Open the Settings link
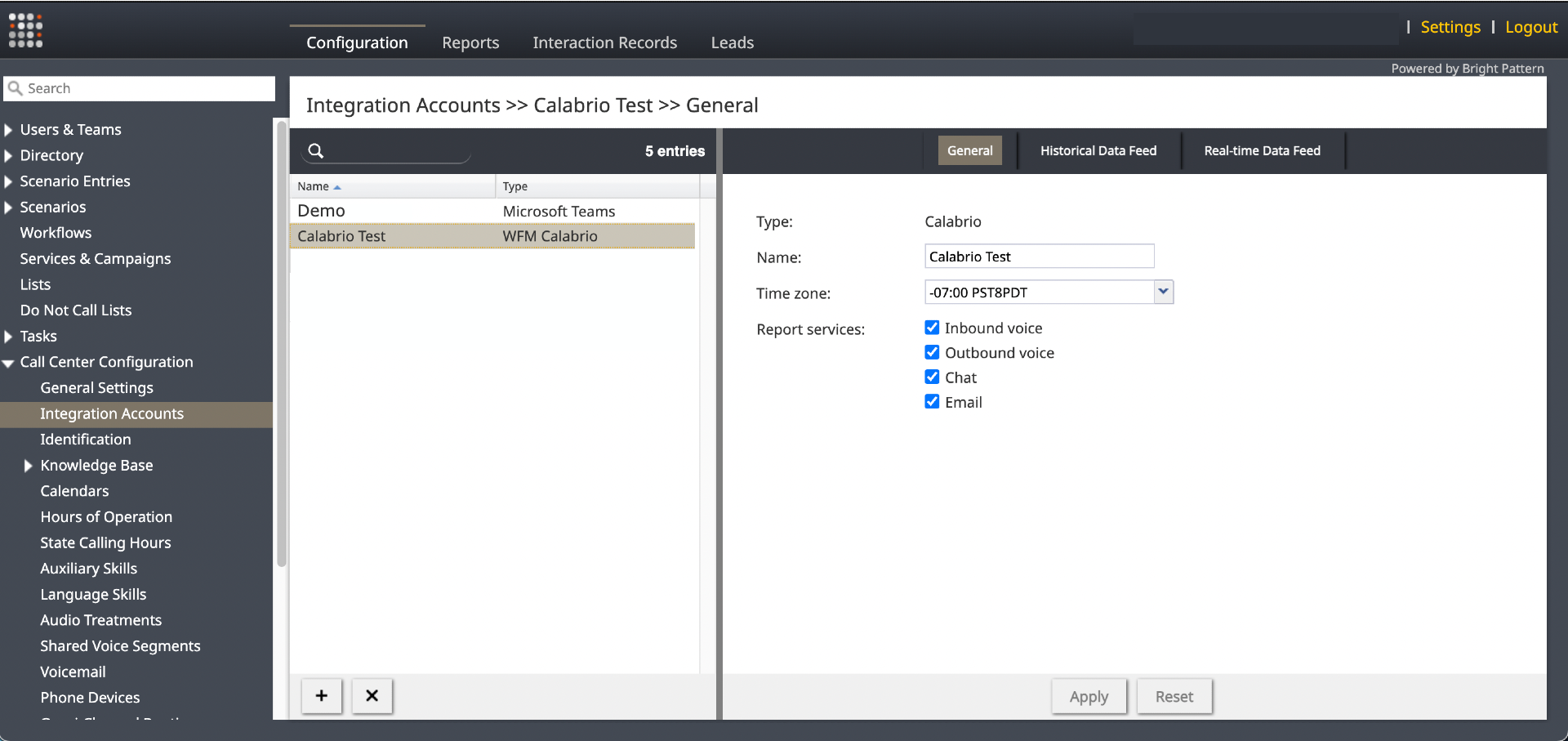1568x741 pixels. tap(1450, 27)
